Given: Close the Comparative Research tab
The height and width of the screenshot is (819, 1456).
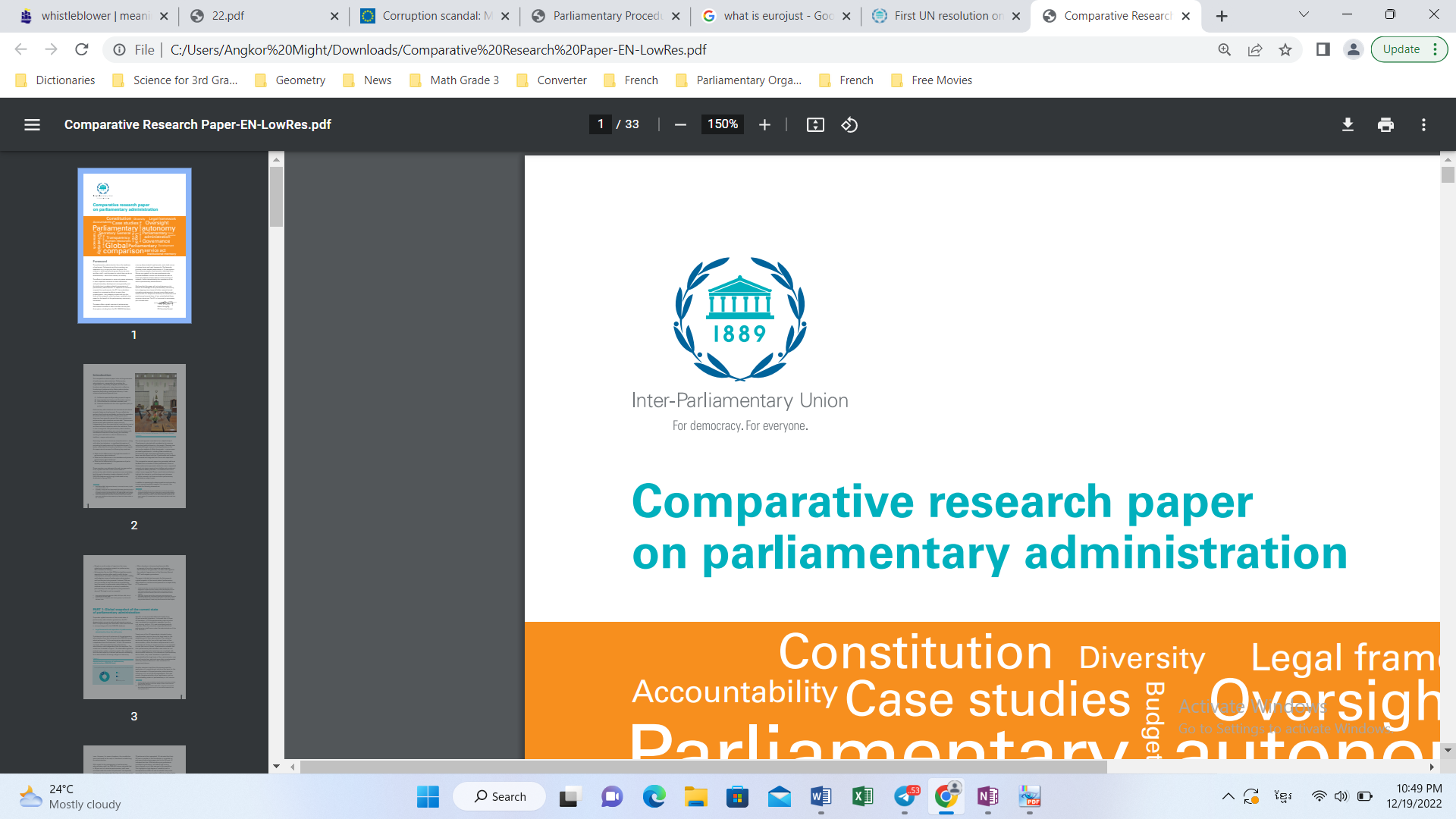Looking at the screenshot, I should [x=1186, y=16].
